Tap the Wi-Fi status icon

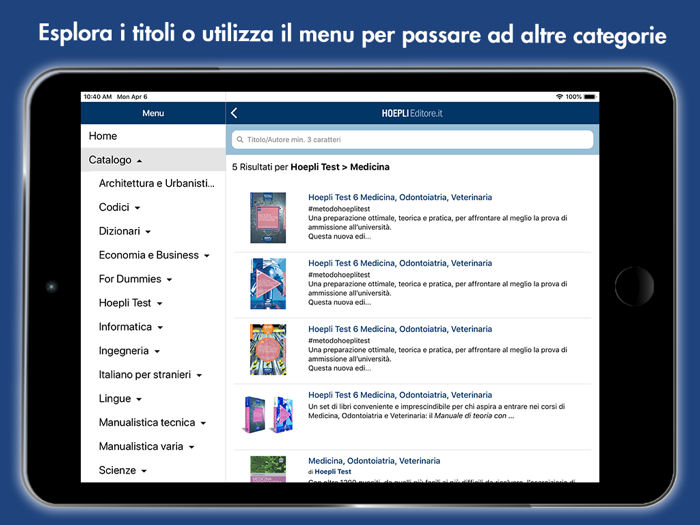click(x=559, y=97)
